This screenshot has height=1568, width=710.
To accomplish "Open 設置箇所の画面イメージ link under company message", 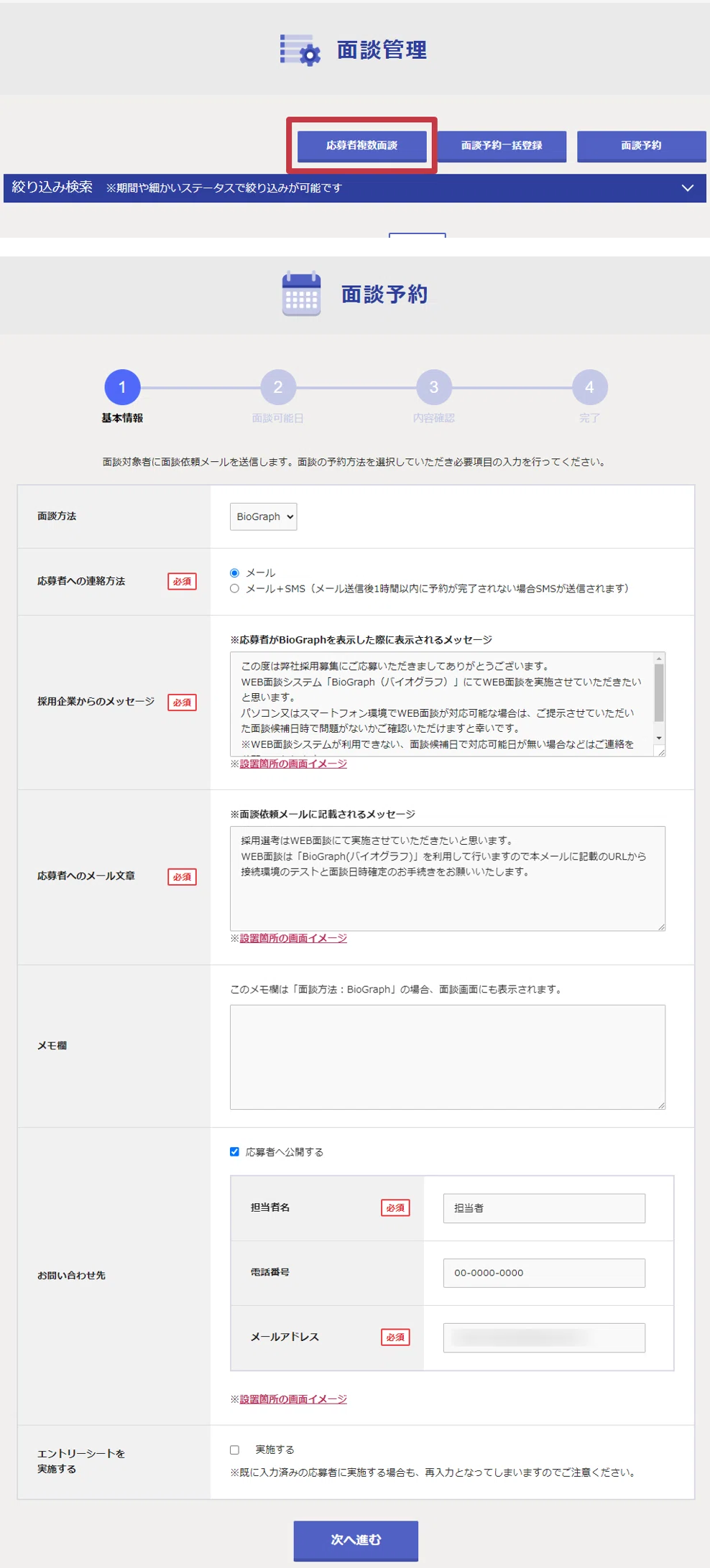I will 293,764.
